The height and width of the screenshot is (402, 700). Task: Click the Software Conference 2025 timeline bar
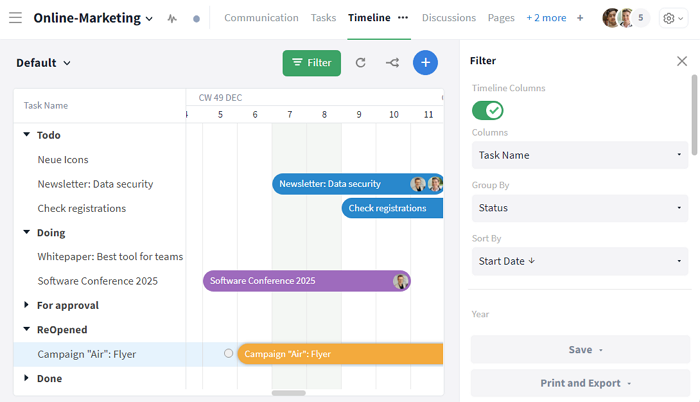(x=300, y=281)
